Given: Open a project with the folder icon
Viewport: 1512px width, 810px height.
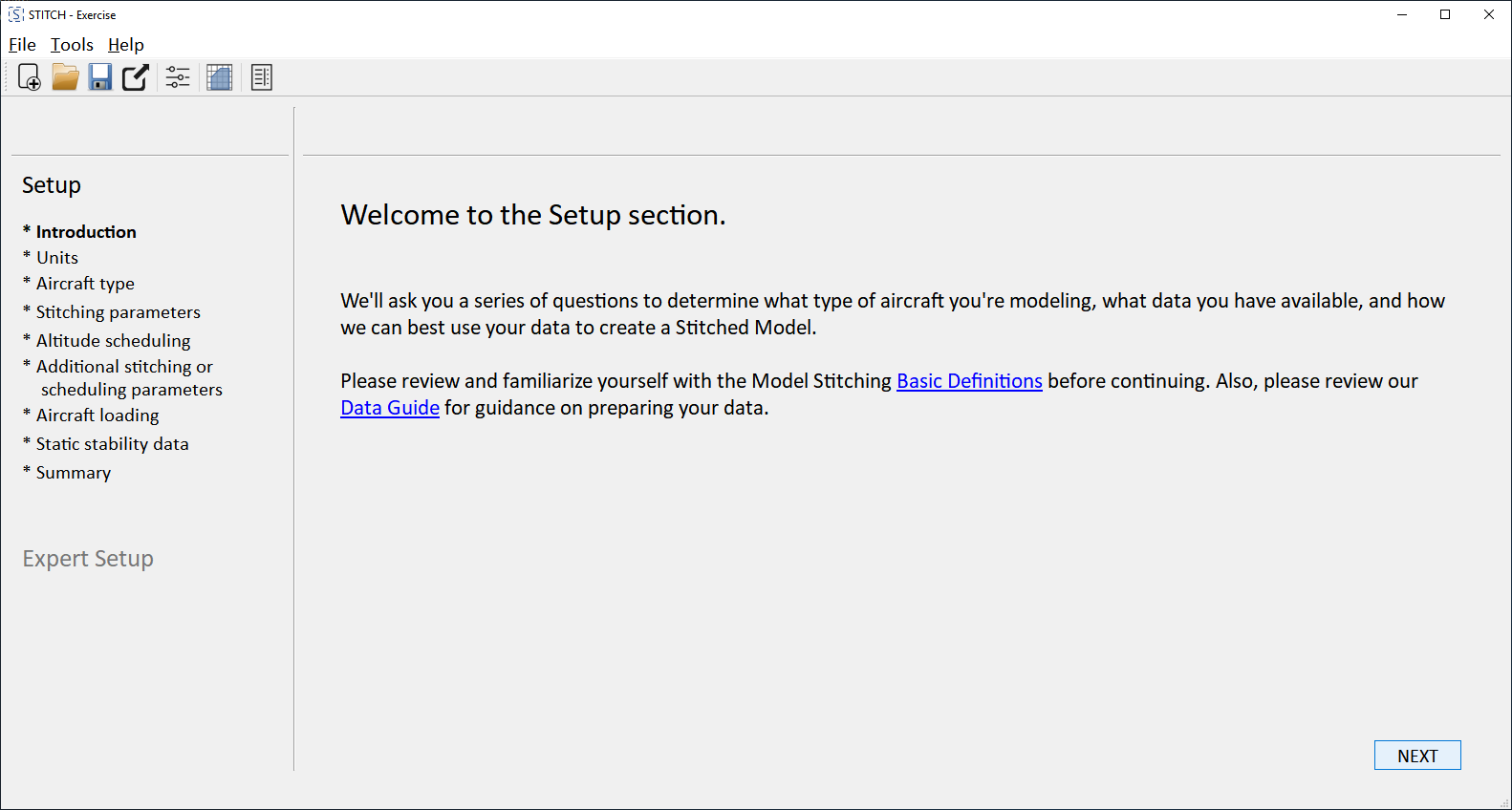Looking at the screenshot, I should pos(65,77).
